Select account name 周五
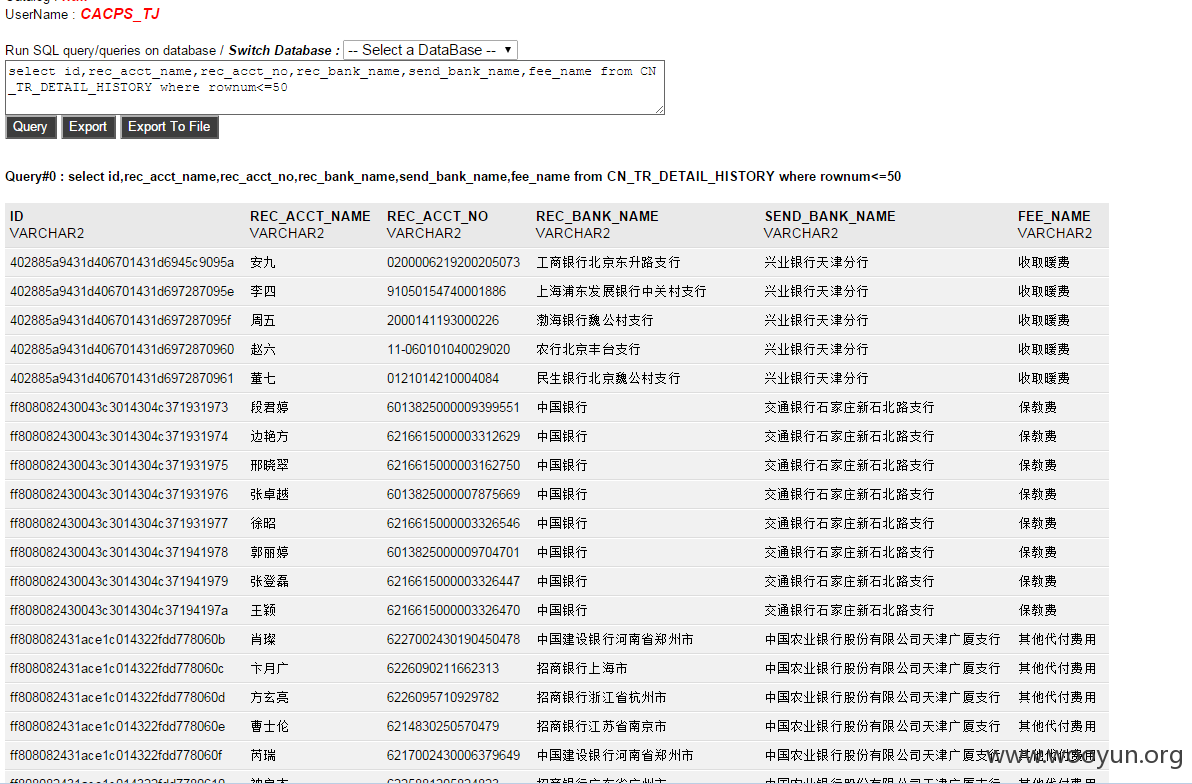1192x784 pixels. [263, 320]
